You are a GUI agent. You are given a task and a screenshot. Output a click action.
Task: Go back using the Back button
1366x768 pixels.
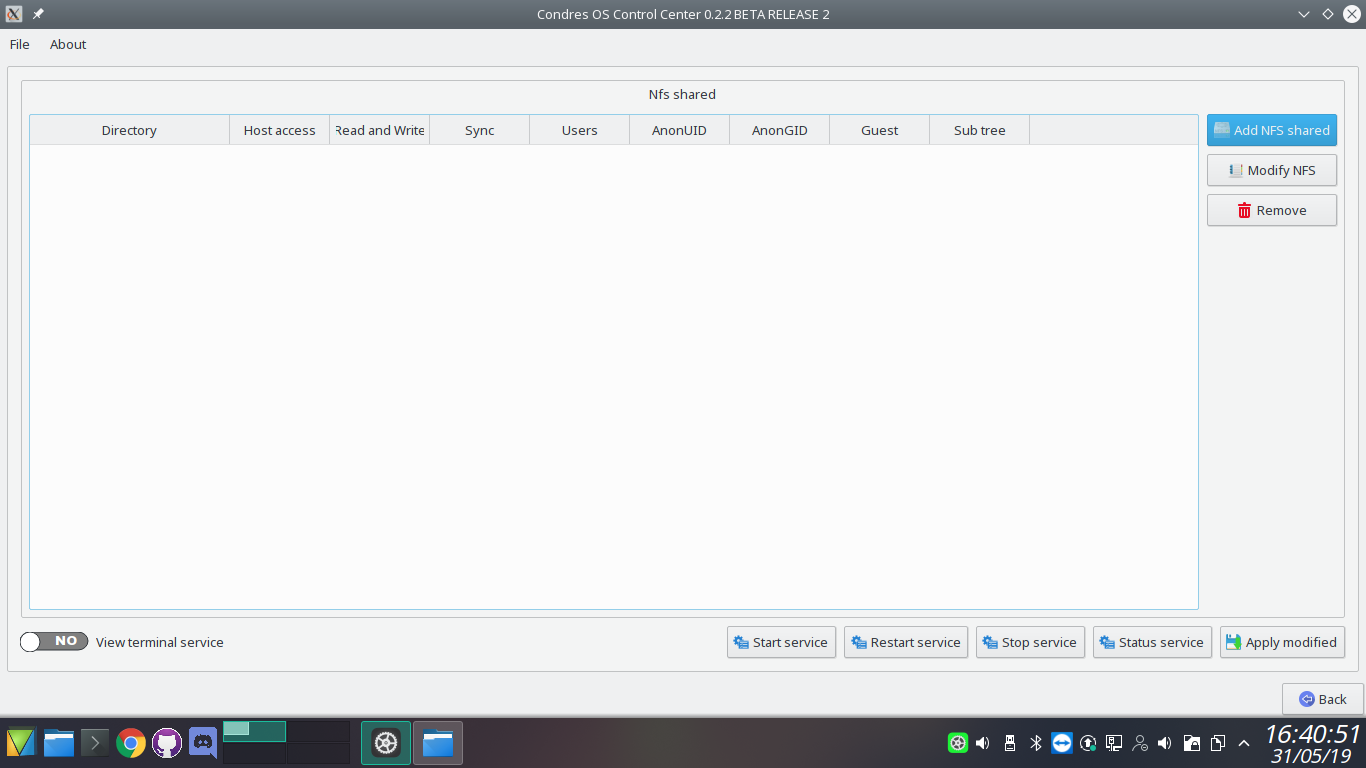[1322, 699]
